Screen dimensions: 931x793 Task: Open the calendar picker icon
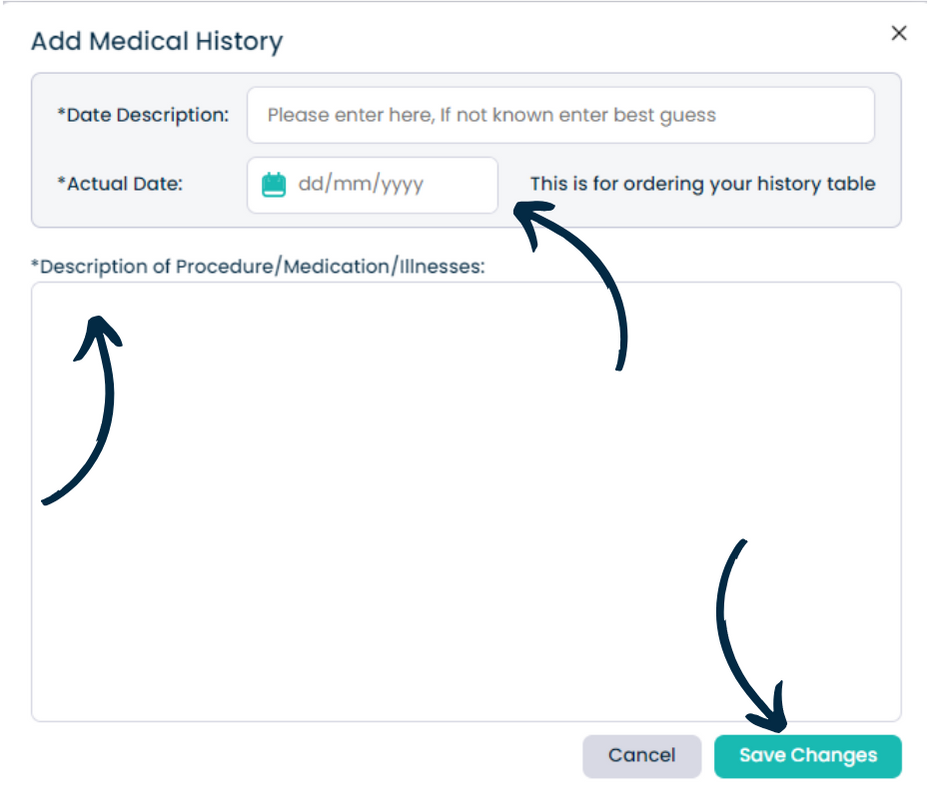pos(273,185)
